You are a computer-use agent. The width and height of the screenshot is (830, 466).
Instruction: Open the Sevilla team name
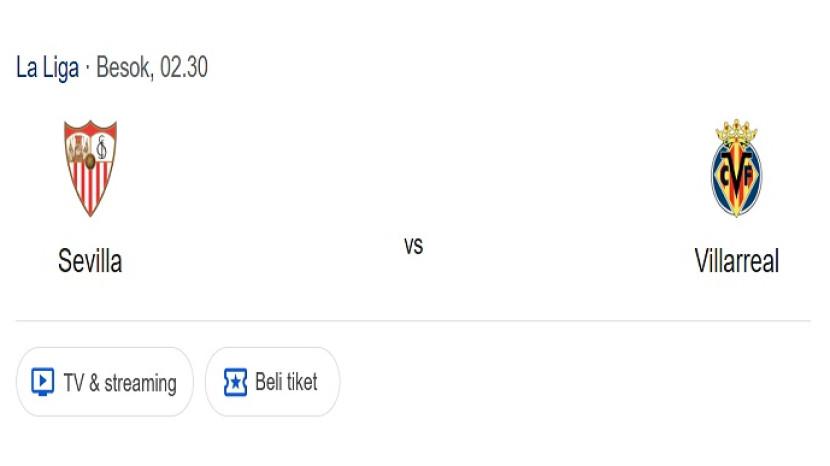pos(90,261)
